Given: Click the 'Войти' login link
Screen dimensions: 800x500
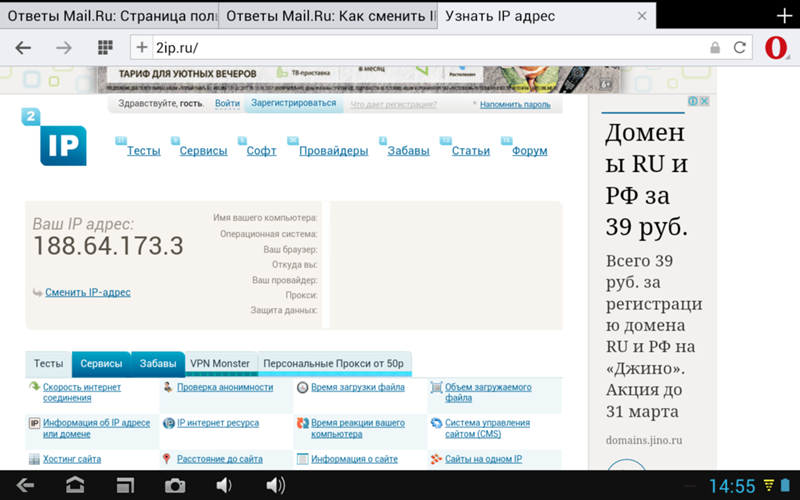Looking at the screenshot, I should click(227, 104).
